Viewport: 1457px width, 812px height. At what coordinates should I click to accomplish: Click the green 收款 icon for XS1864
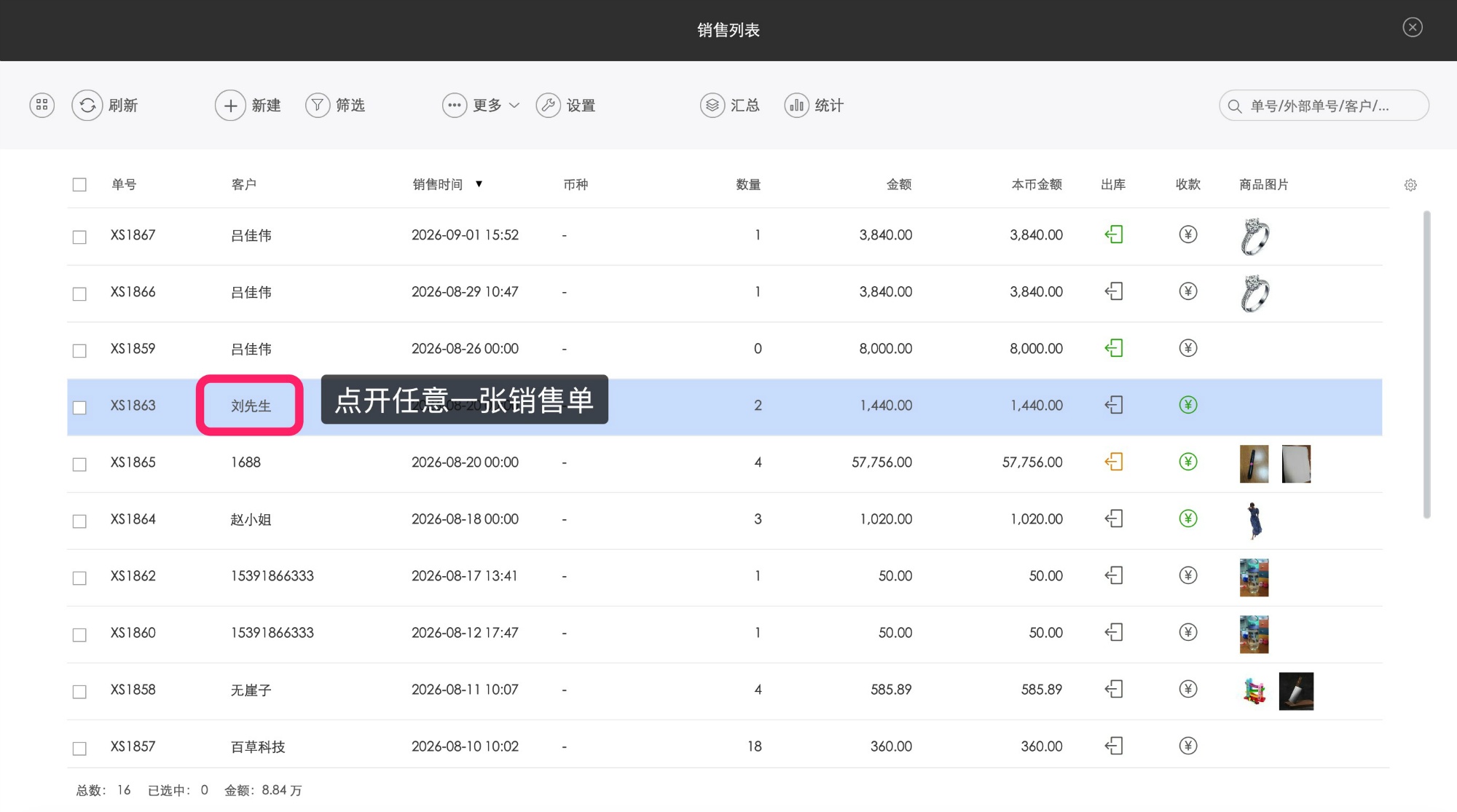pyautogui.click(x=1188, y=519)
